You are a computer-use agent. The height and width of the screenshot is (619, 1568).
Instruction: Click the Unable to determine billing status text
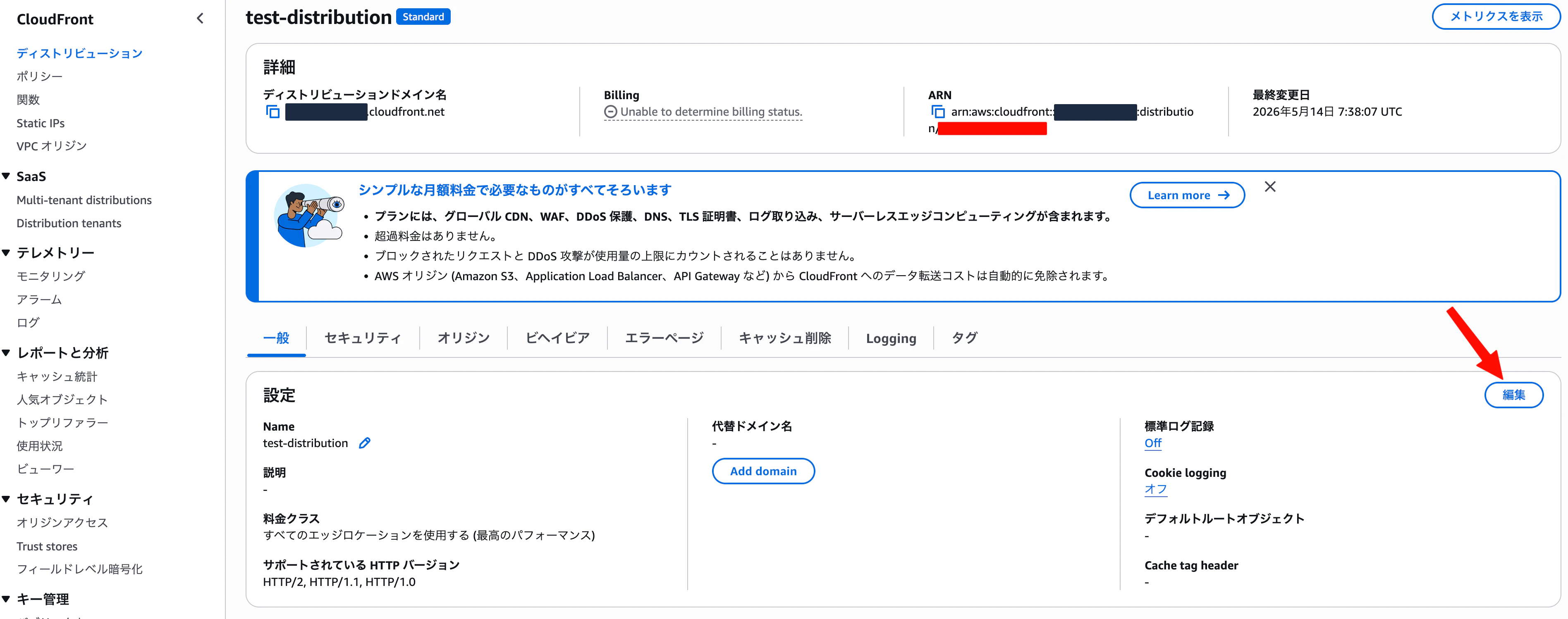pos(711,112)
